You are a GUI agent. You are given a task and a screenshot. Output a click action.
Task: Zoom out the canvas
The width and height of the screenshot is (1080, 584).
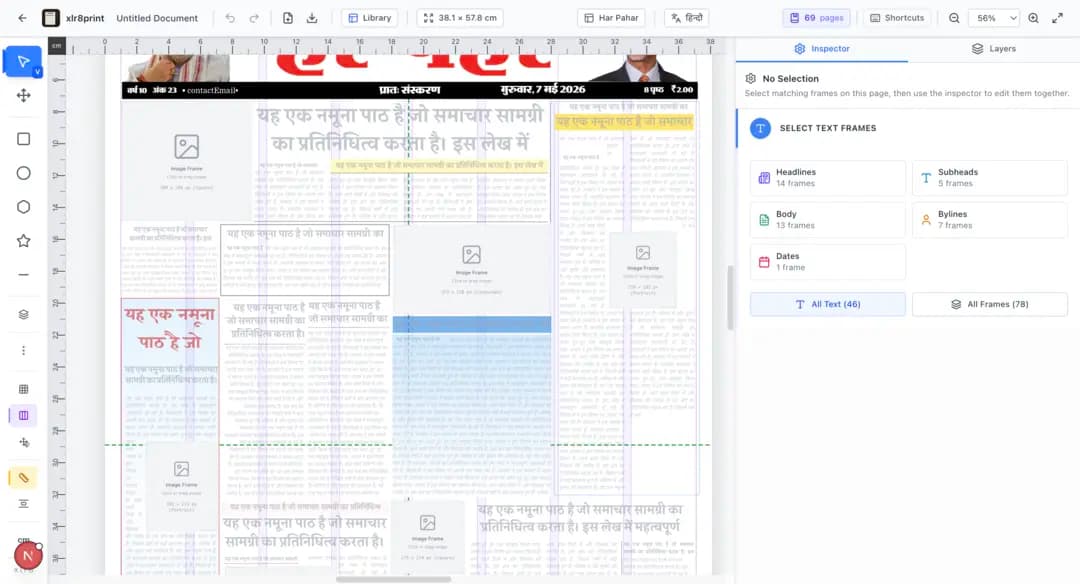pyautogui.click(x=954, y=18)
